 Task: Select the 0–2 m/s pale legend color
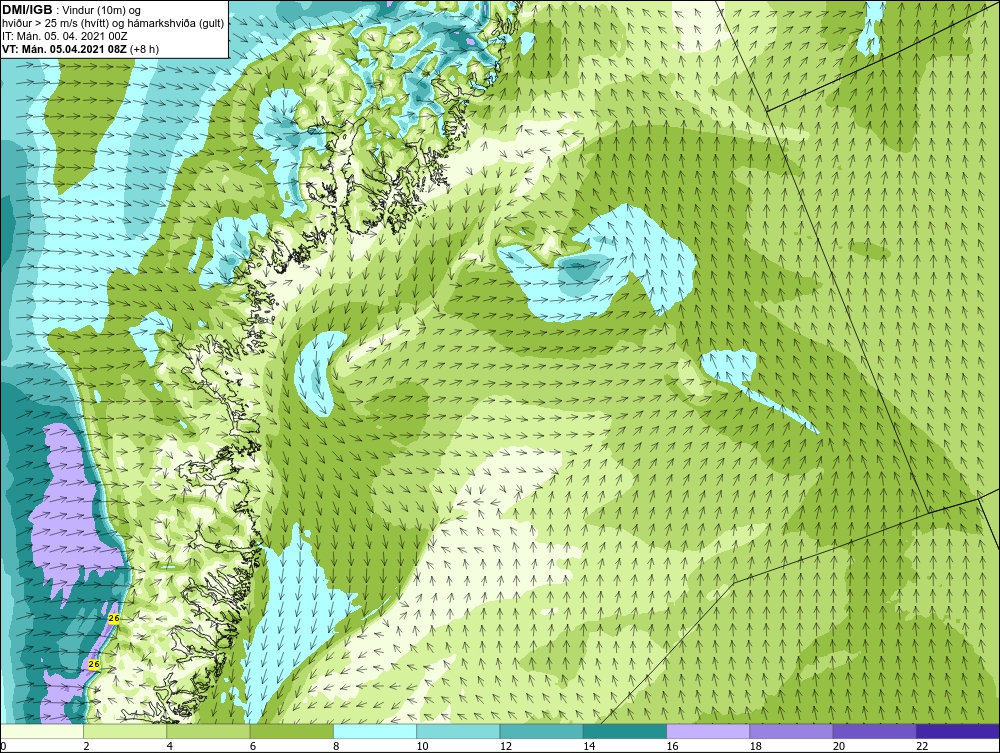tap(42, 731)
